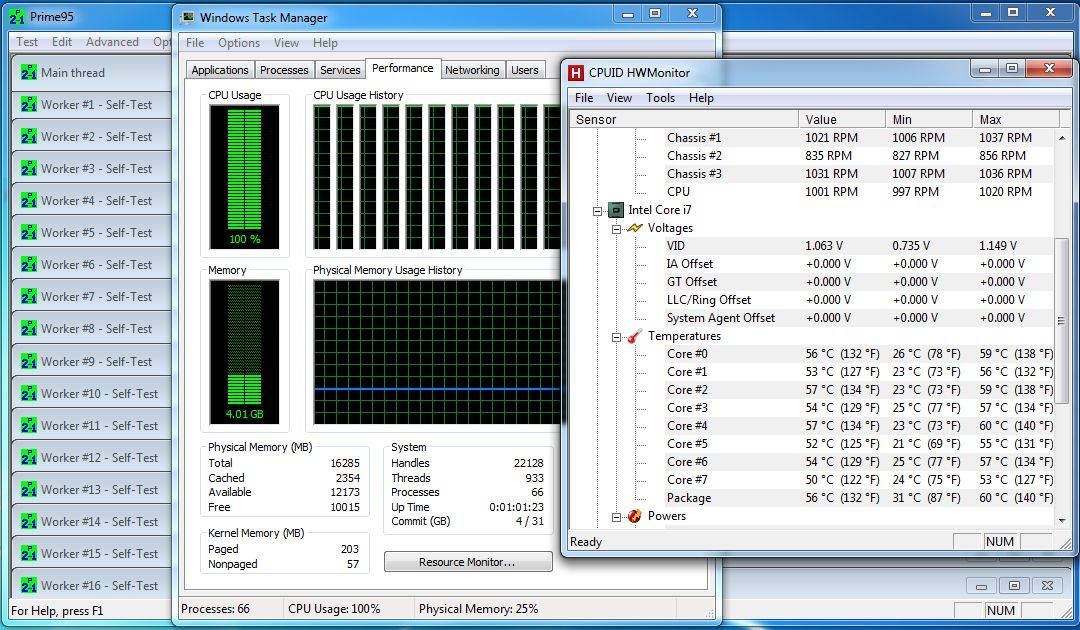The height and width of the screenshot is (630, 1080).
Task: Click the Worker #5 Self-Test icon
Action: [x=28, y=233]
